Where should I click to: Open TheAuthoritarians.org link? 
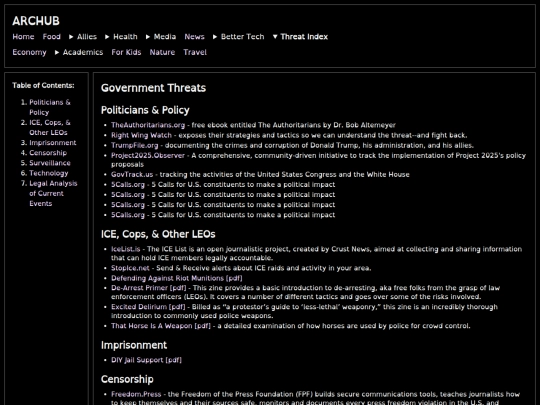coord(148,125)
